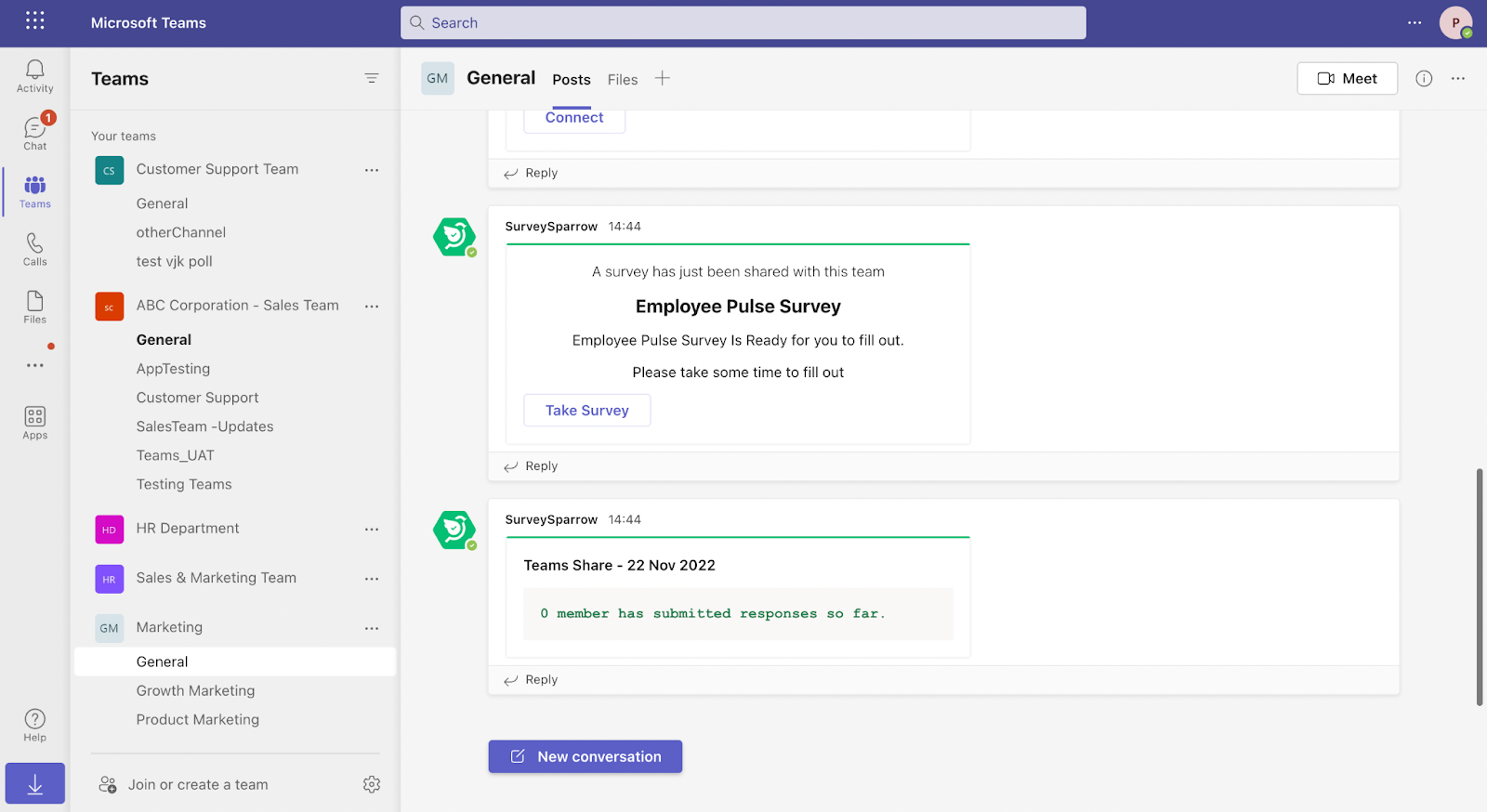
Task: Click the Employee Pulse Survey title
Action: 738,307
